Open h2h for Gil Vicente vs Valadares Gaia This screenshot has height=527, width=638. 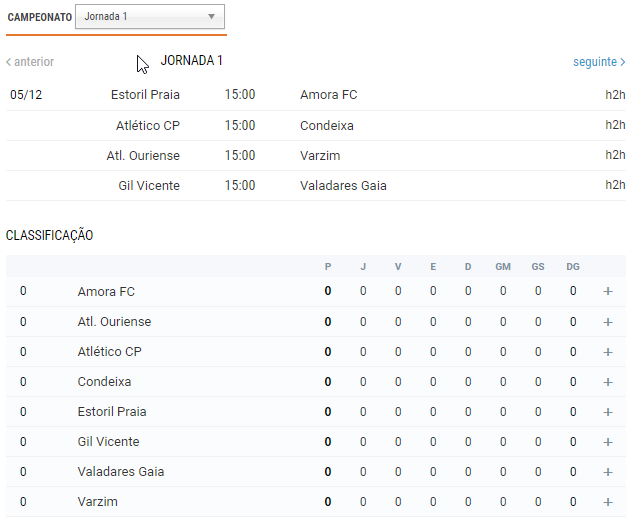point(615,185)
